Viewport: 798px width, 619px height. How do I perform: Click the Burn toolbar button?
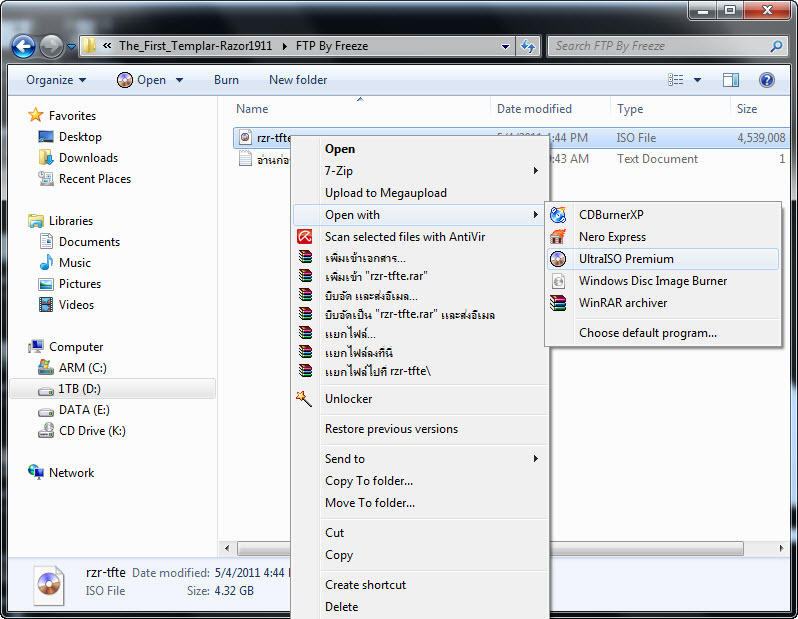226,80
